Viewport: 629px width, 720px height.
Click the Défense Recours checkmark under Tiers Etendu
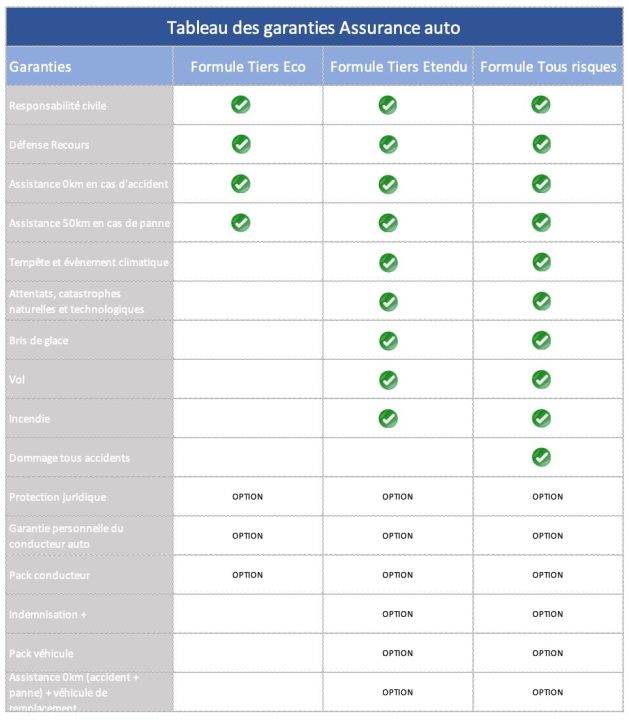[388, 144]
